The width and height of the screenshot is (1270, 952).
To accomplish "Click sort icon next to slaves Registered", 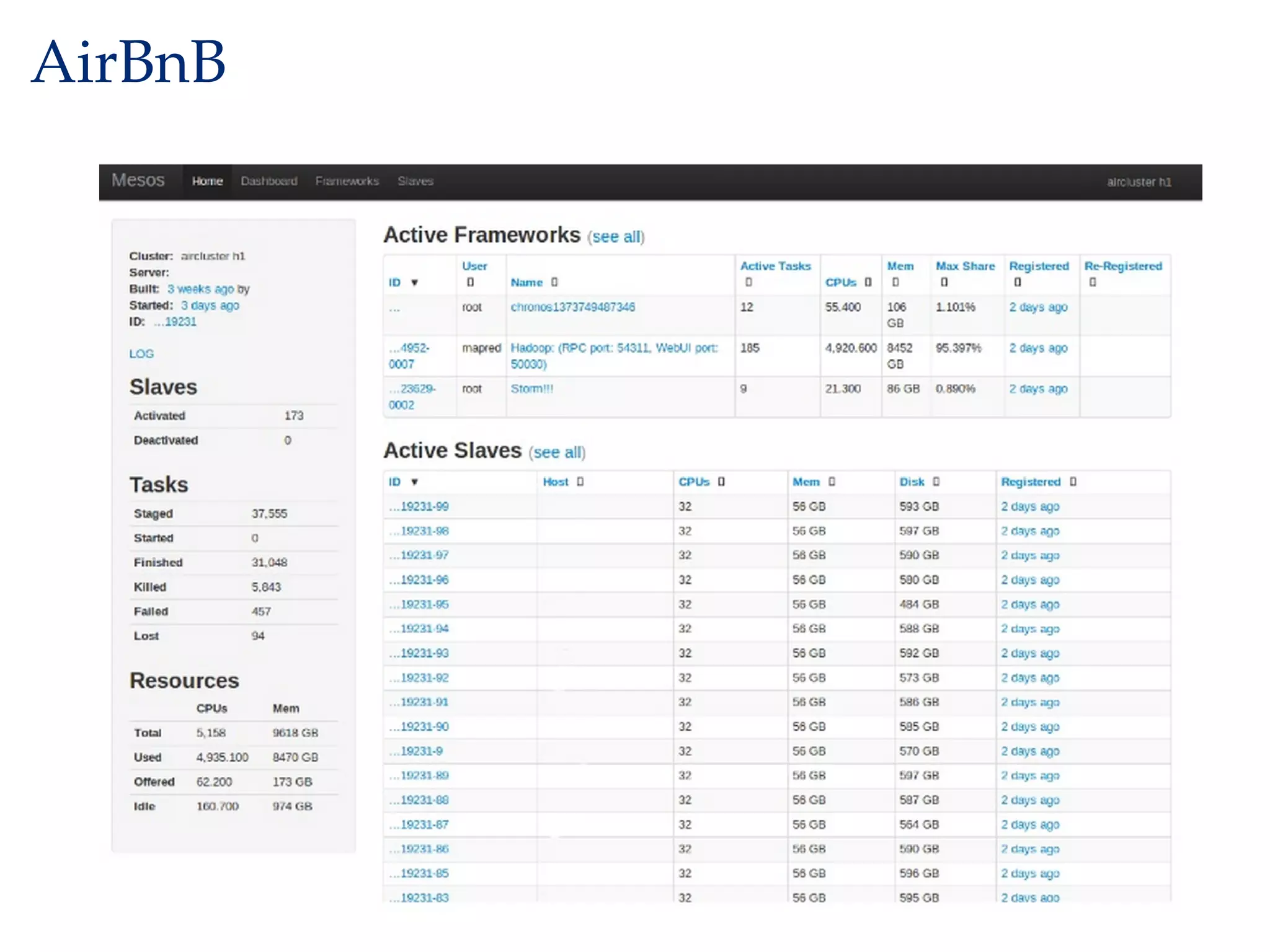I will click(1073, 482).
